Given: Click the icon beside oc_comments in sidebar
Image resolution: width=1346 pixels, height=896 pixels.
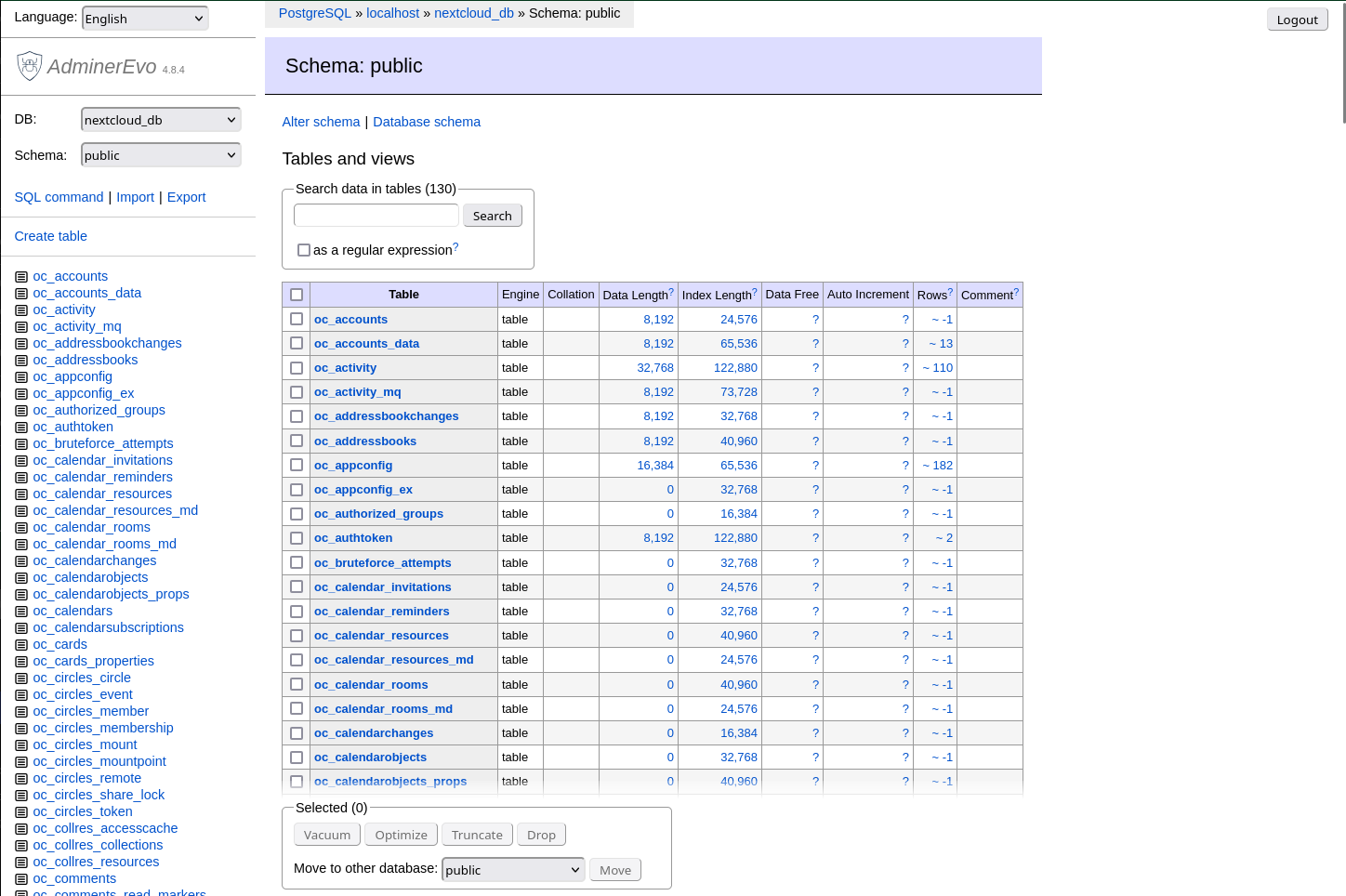Looking at the screenshot, I should (21, 879).
